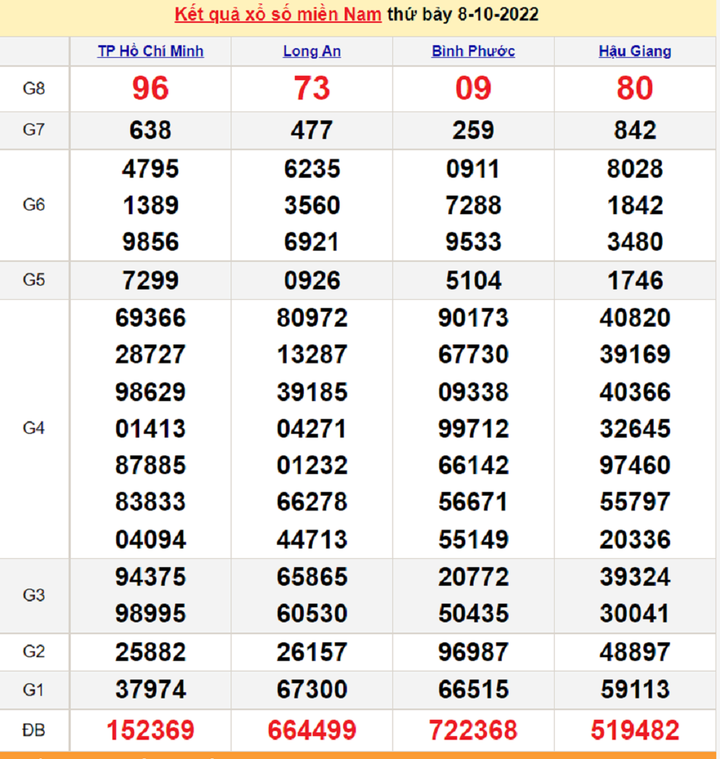Open the TP Hồ Chí Minh province link
The width and height of the screenshot is (720, 759).
pyautogui.click(x=150, y=51)
